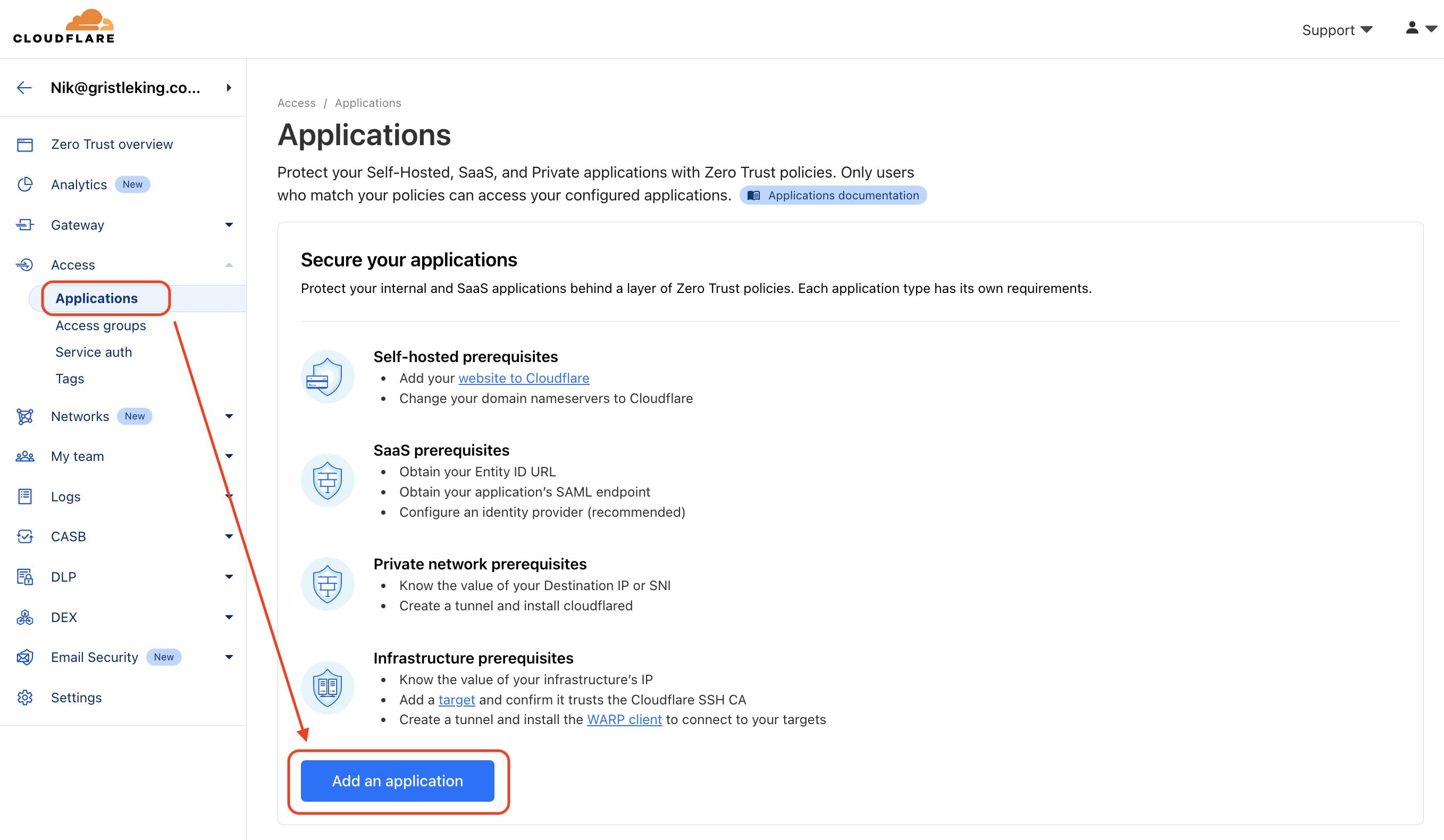Screen dimensions: 1444x840
Task: Click Add an application button
Action: pos(397,781)
